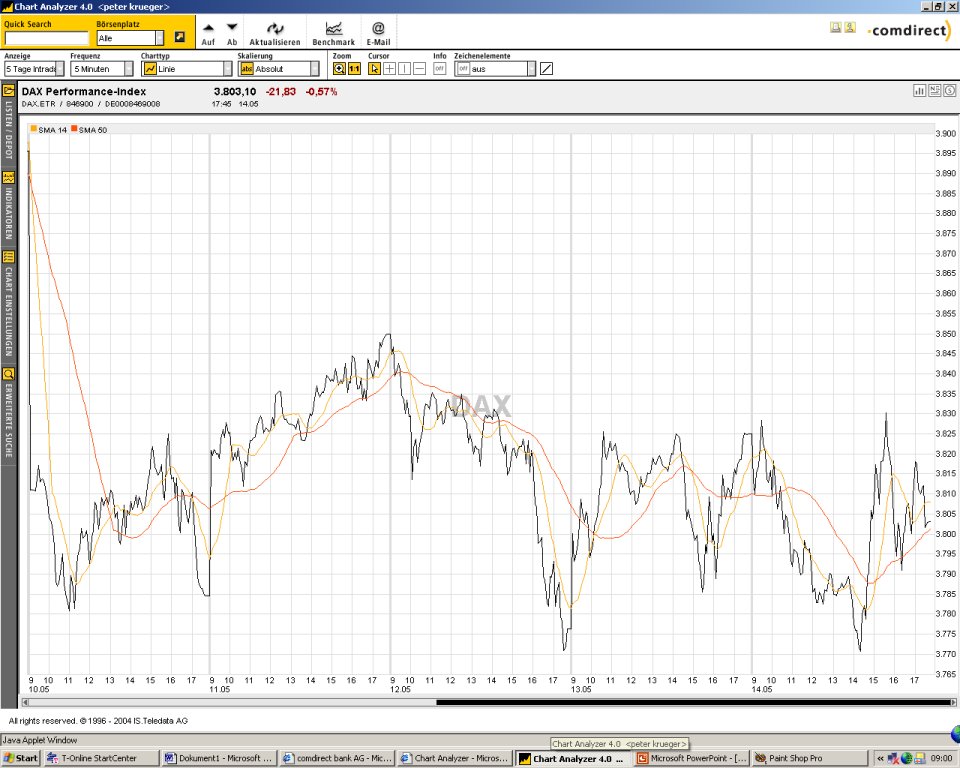
Task: Click the bar chart icon at top right
Action: (918, 91)
